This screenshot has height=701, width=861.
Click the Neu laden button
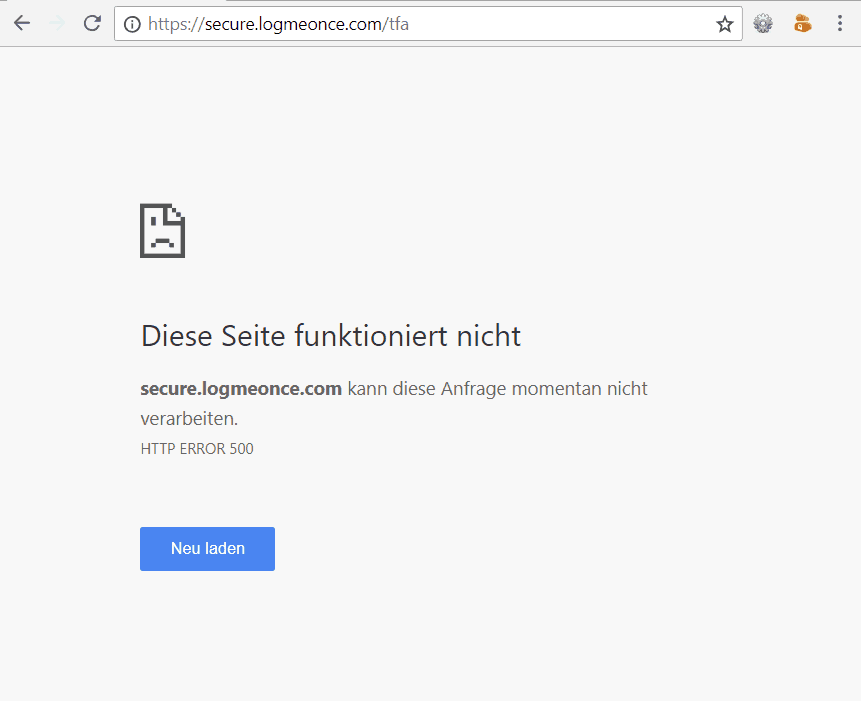[x=208, y=549]
